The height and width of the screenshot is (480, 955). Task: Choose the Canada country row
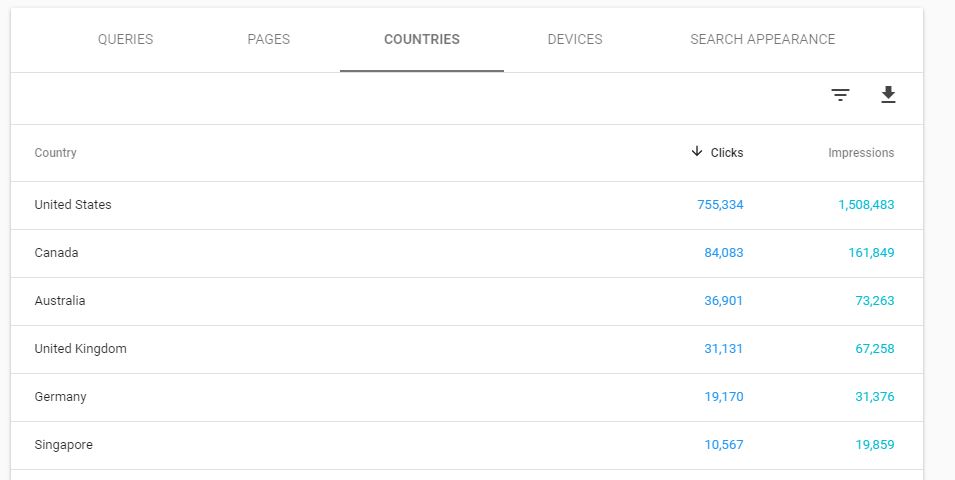click(56, 253)
